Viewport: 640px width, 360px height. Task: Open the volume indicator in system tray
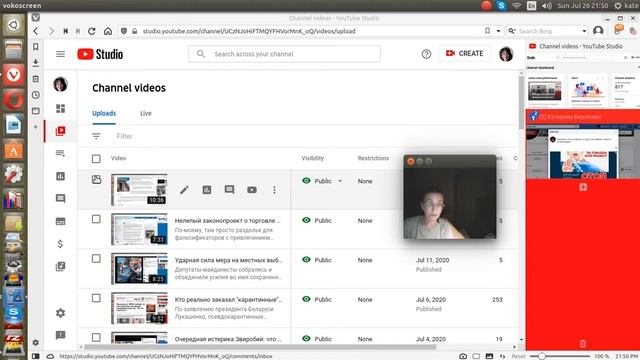coord(547,6)
